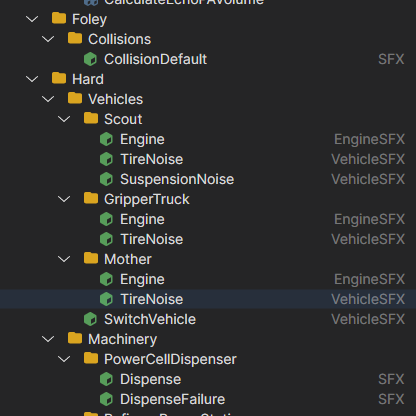
Task: Select the TireNoise event under Scout
Action: (151, 159)
